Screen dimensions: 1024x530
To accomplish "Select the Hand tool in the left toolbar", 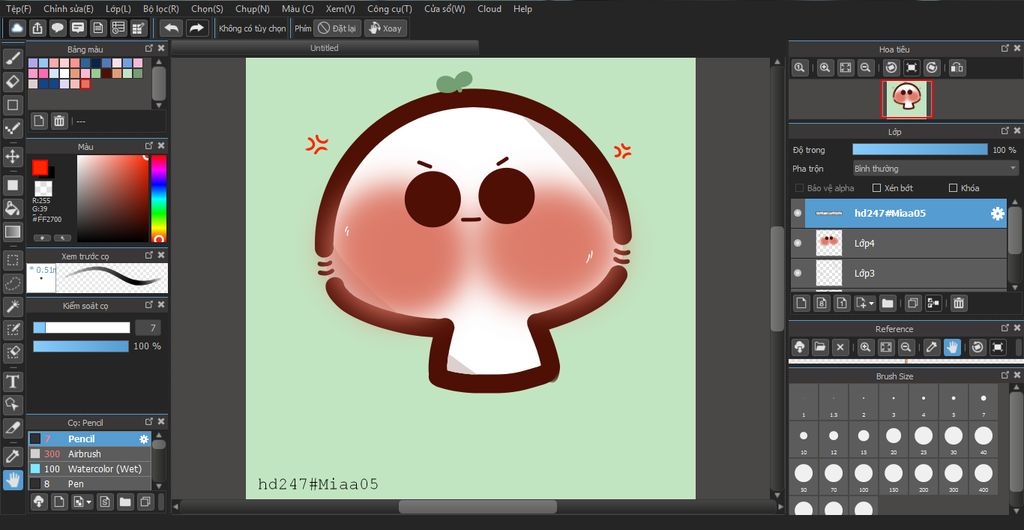I will [x=13, y=480].
